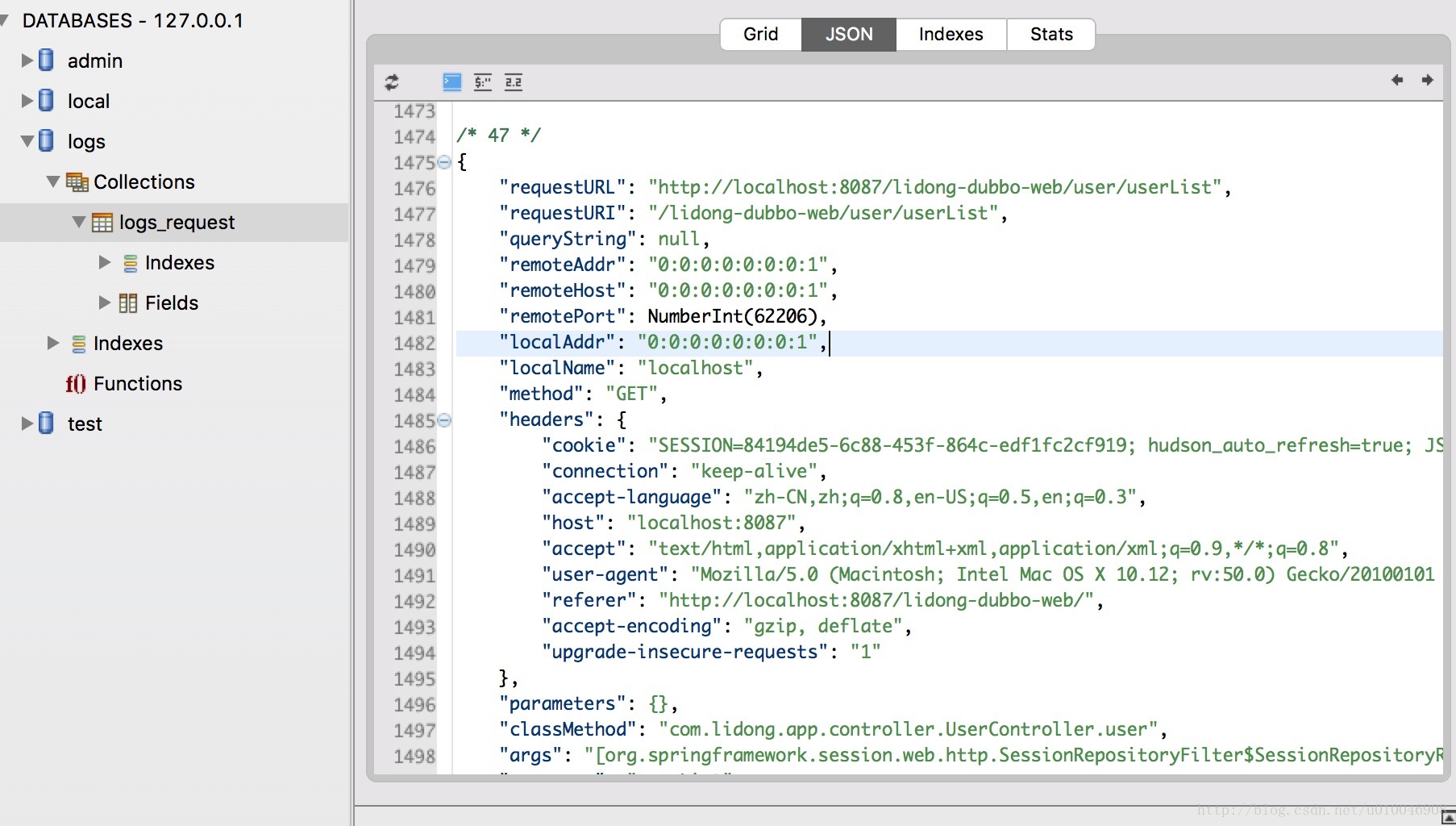
Task: Go to previous page with left arrow
Action: tap(1397, 80)
